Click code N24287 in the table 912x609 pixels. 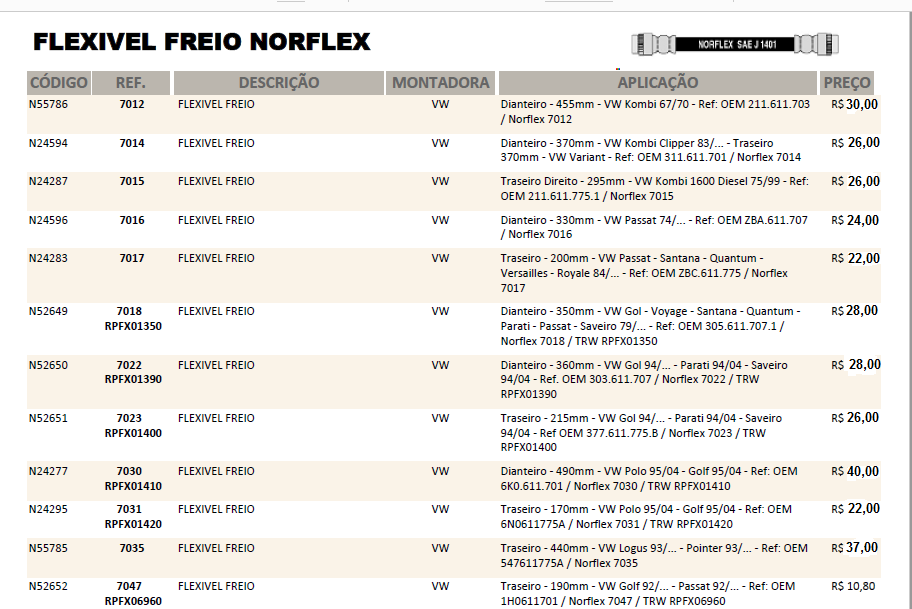tap(48, 181)
